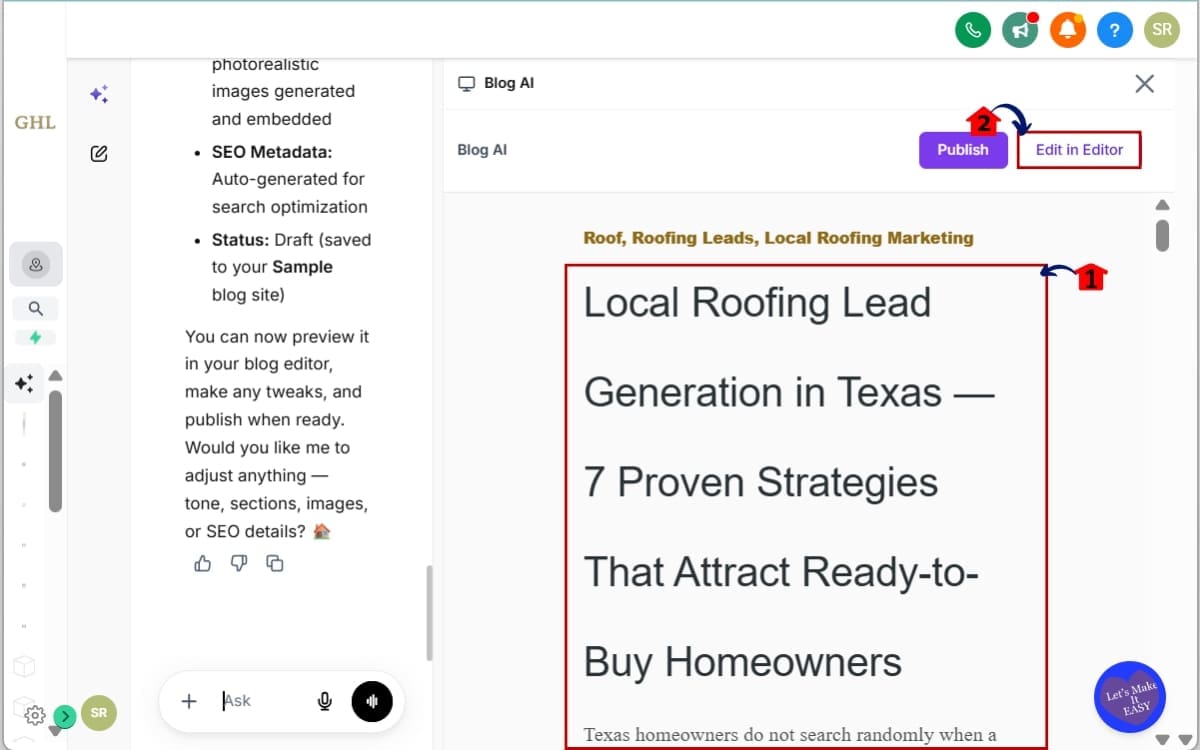
Task: Open the settings gear at the sidebar bottom
Action: pos(34,715)
